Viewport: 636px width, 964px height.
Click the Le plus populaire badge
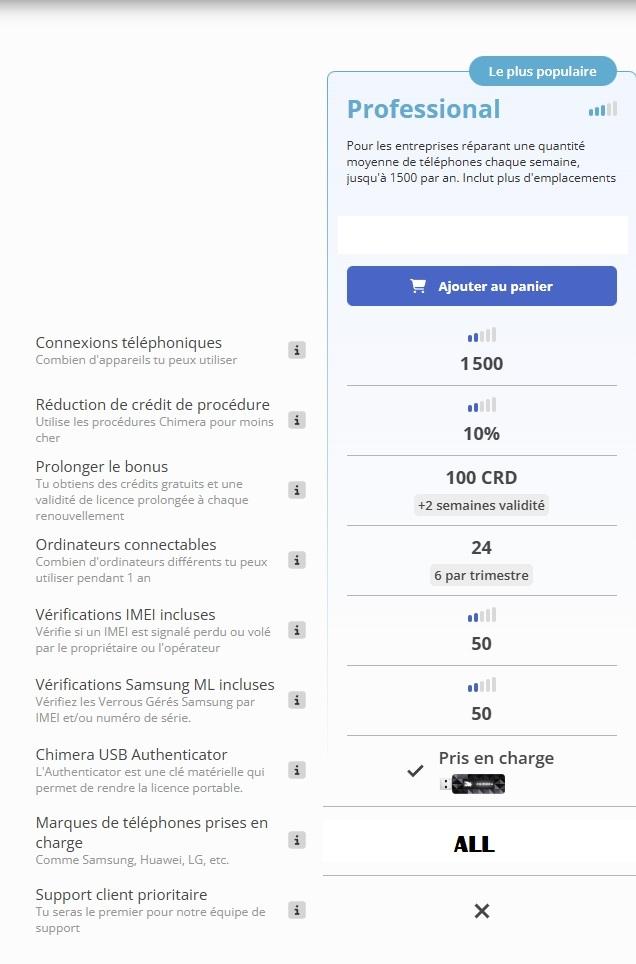click(542, 71)
